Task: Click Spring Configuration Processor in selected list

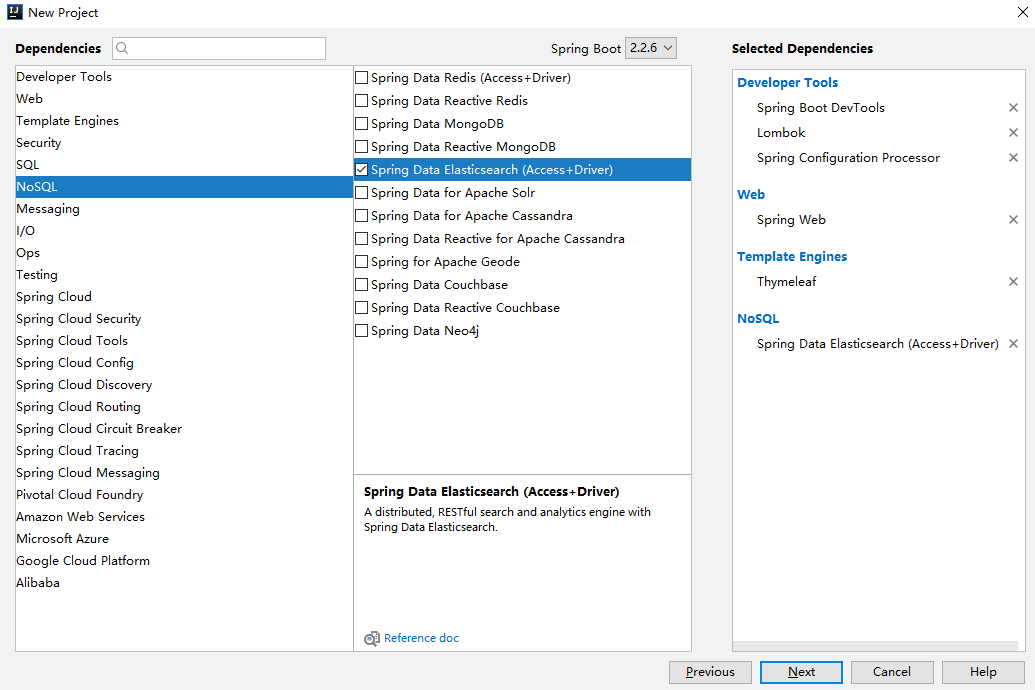Action: [848, 158]
